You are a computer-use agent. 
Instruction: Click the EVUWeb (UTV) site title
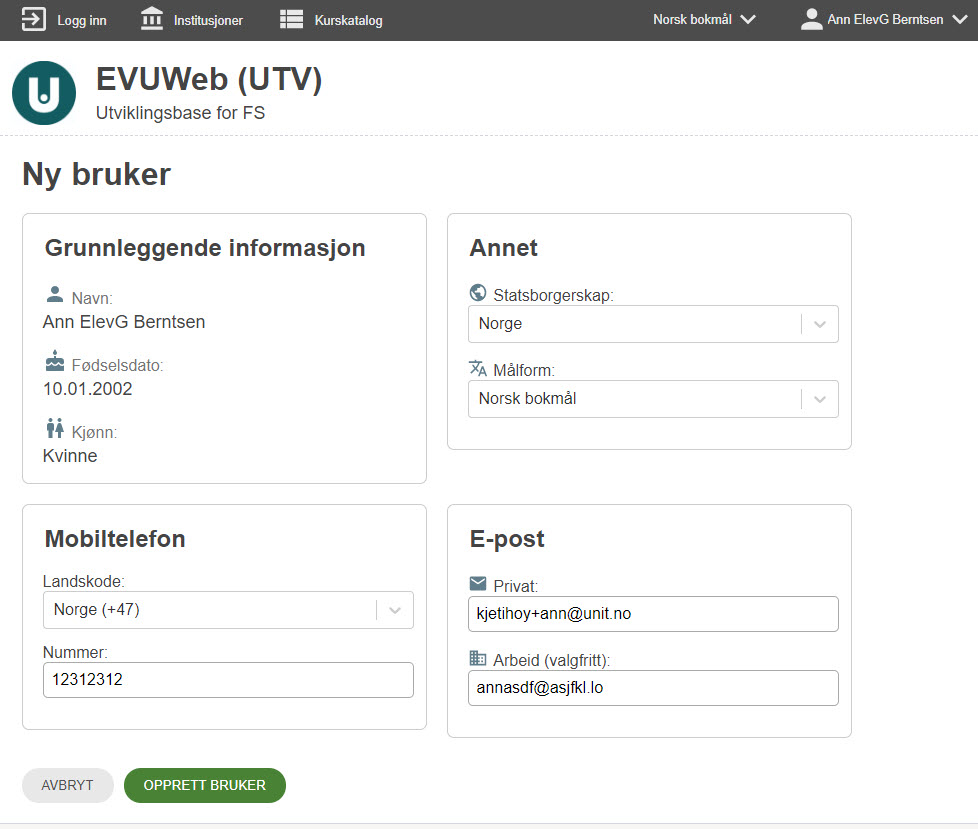(x=209, y=79)
